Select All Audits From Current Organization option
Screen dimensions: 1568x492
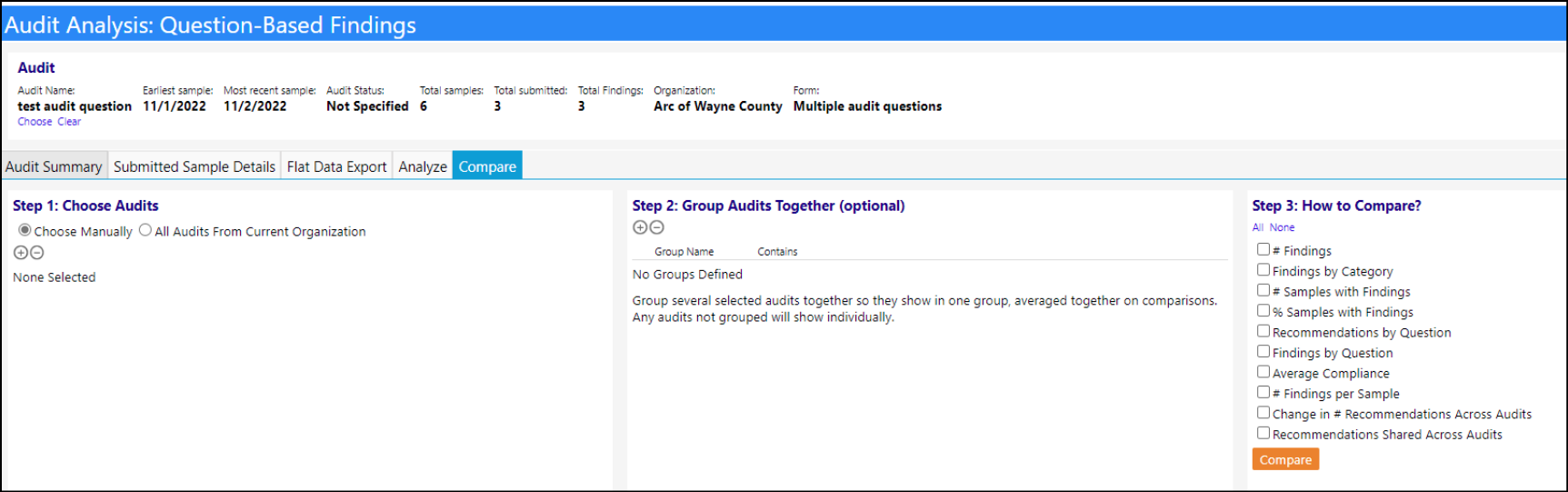tap(145, 230)
